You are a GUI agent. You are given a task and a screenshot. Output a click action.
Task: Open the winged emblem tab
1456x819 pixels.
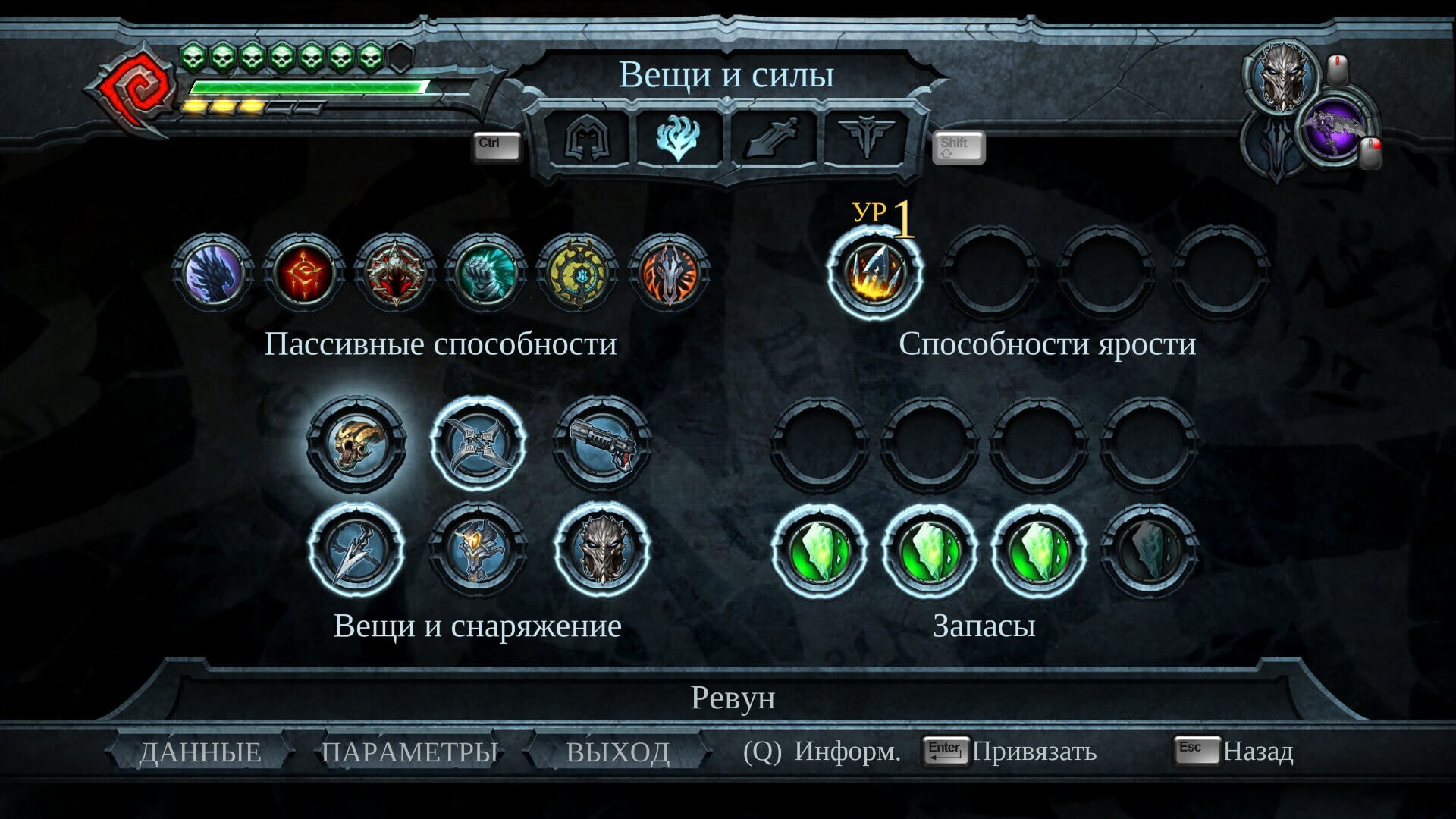(x=865, y=138)
